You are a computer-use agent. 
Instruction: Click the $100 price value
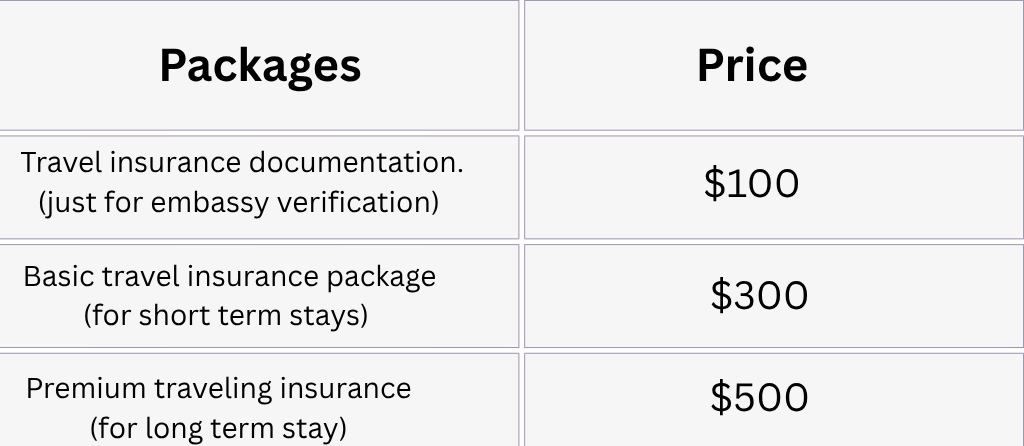(752, 184)
